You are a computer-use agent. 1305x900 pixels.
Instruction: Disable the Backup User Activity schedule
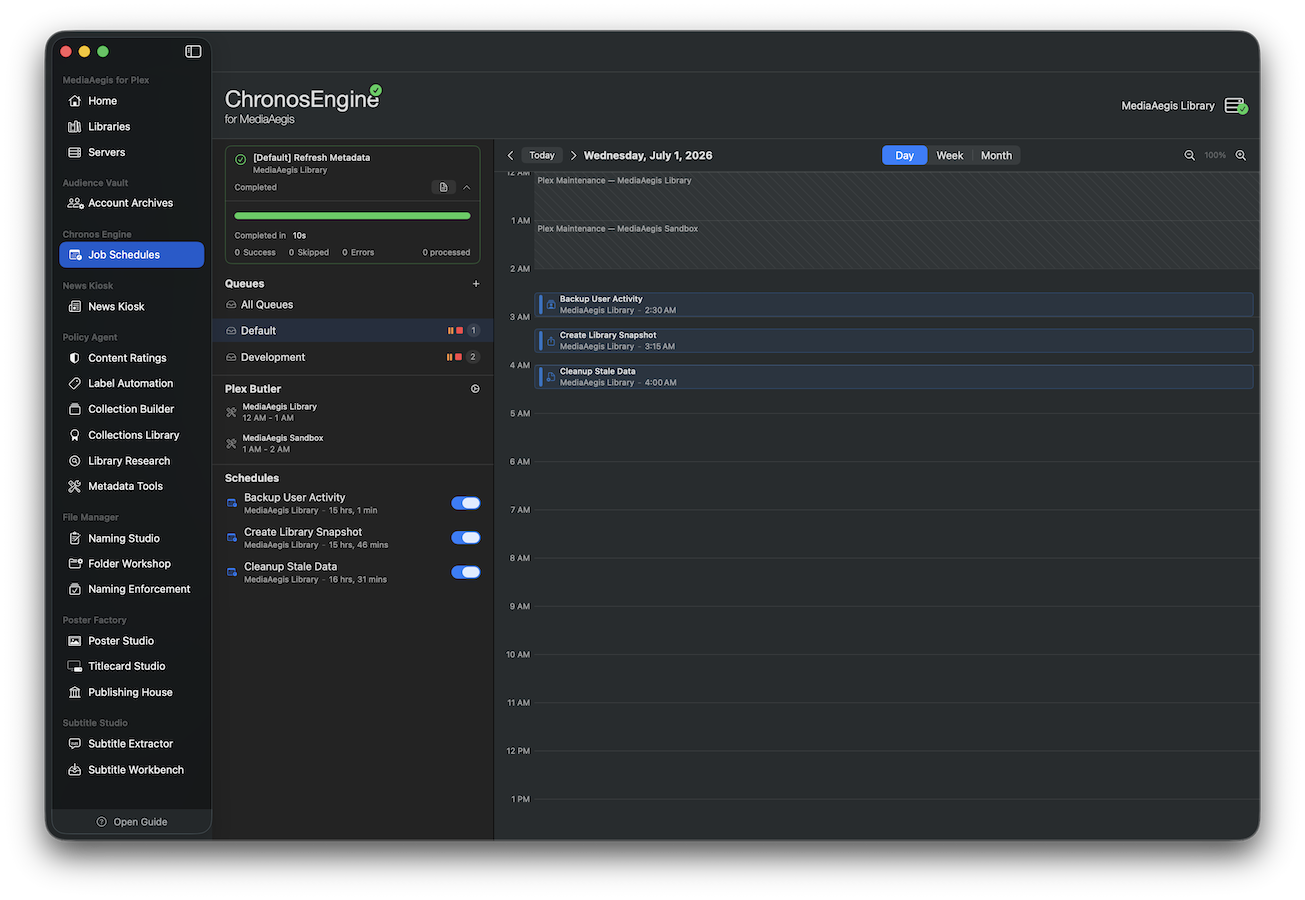466,503
